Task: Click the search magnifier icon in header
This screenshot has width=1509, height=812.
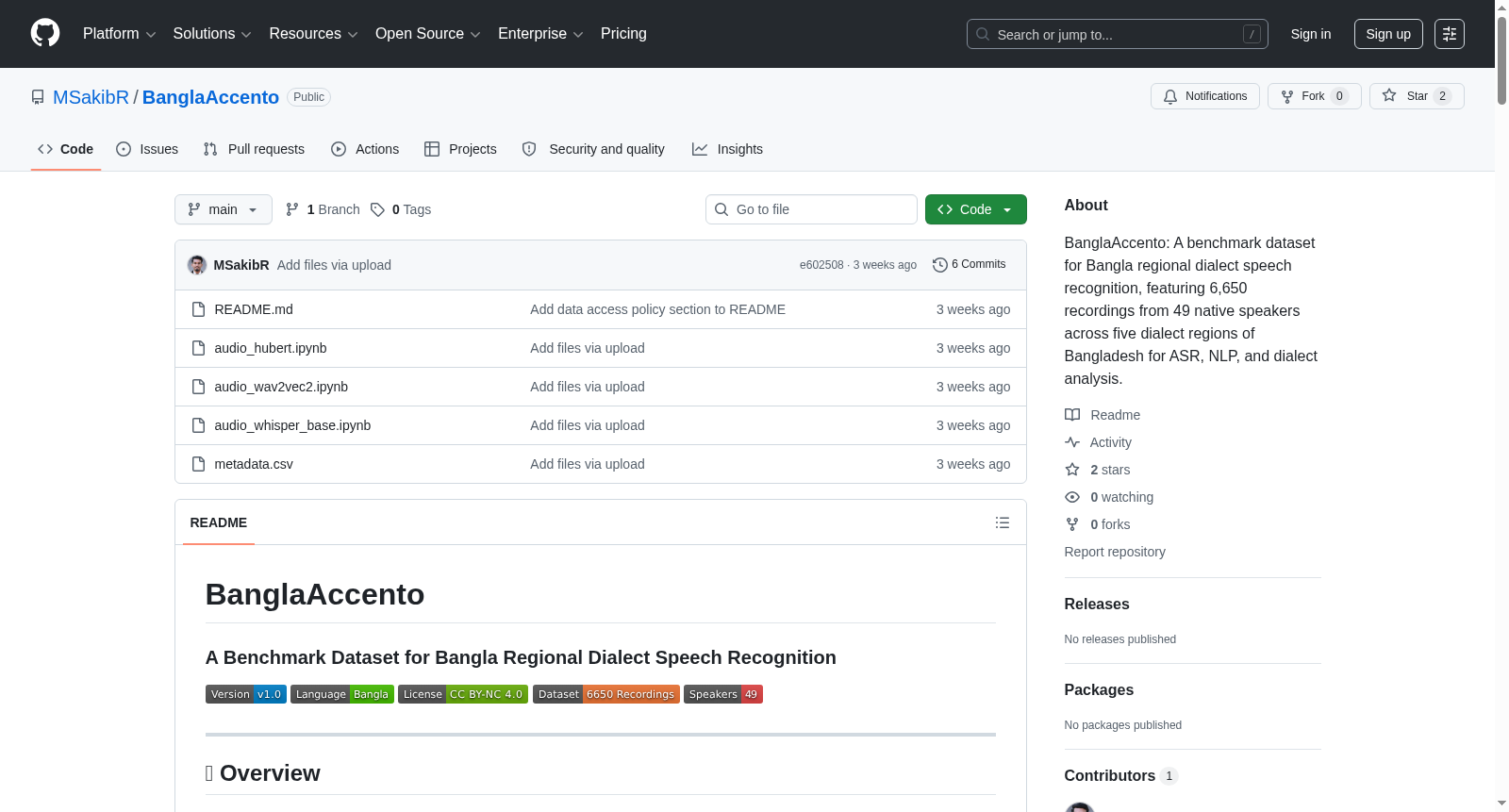Action: coord(983,34)
